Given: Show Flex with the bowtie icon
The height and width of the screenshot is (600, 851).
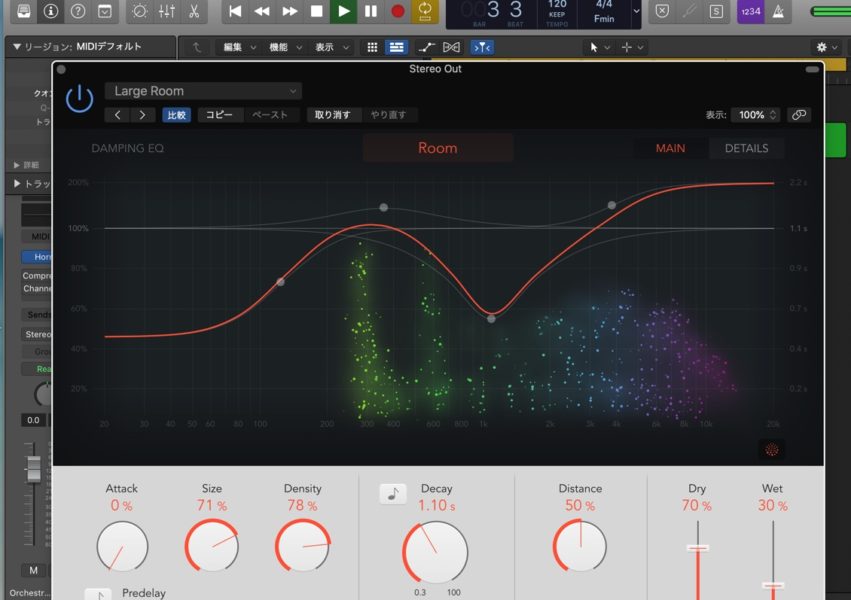Looking at the screenshot, I should (452, 48).
